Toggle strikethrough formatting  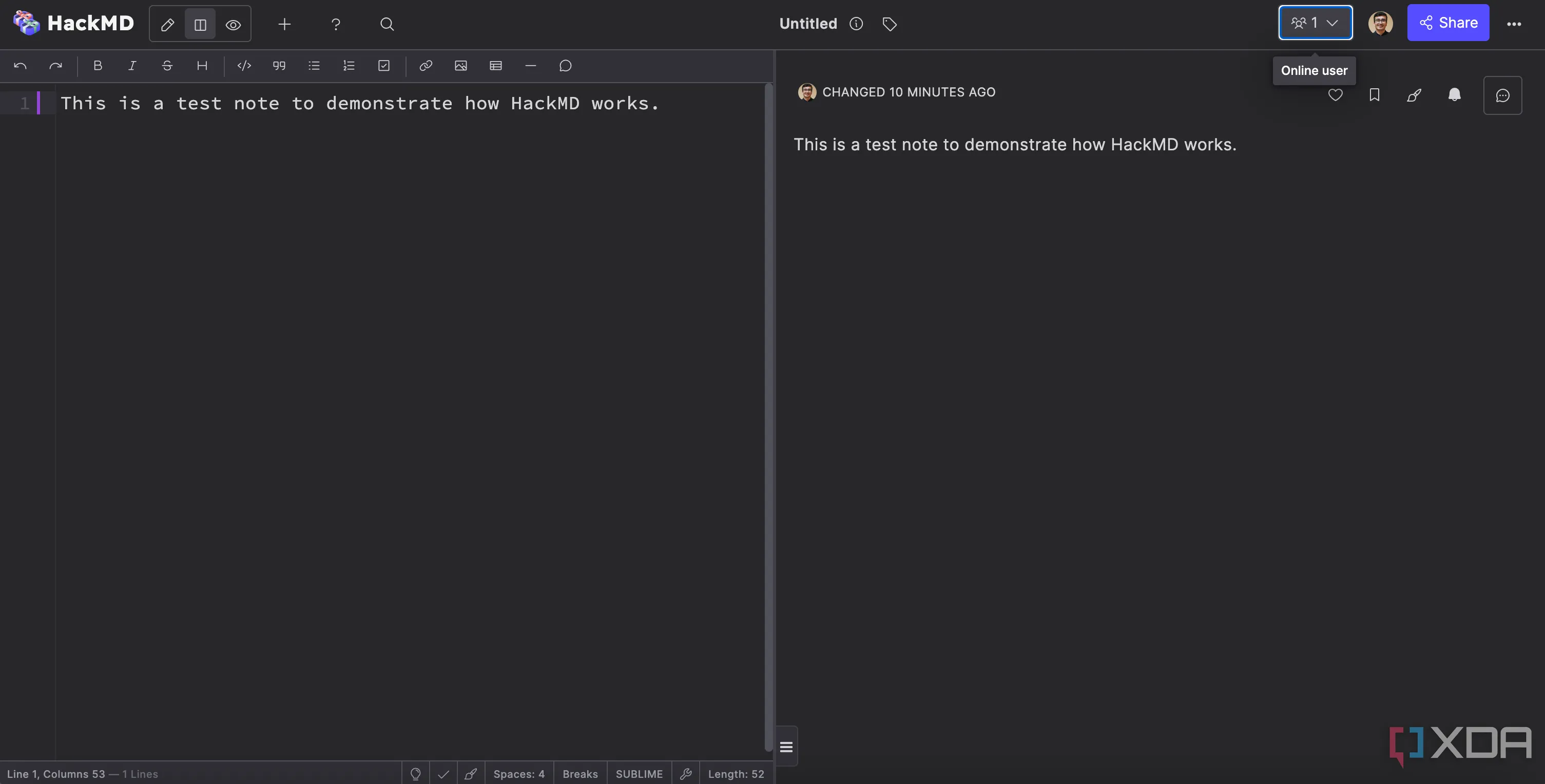point(167,66)
